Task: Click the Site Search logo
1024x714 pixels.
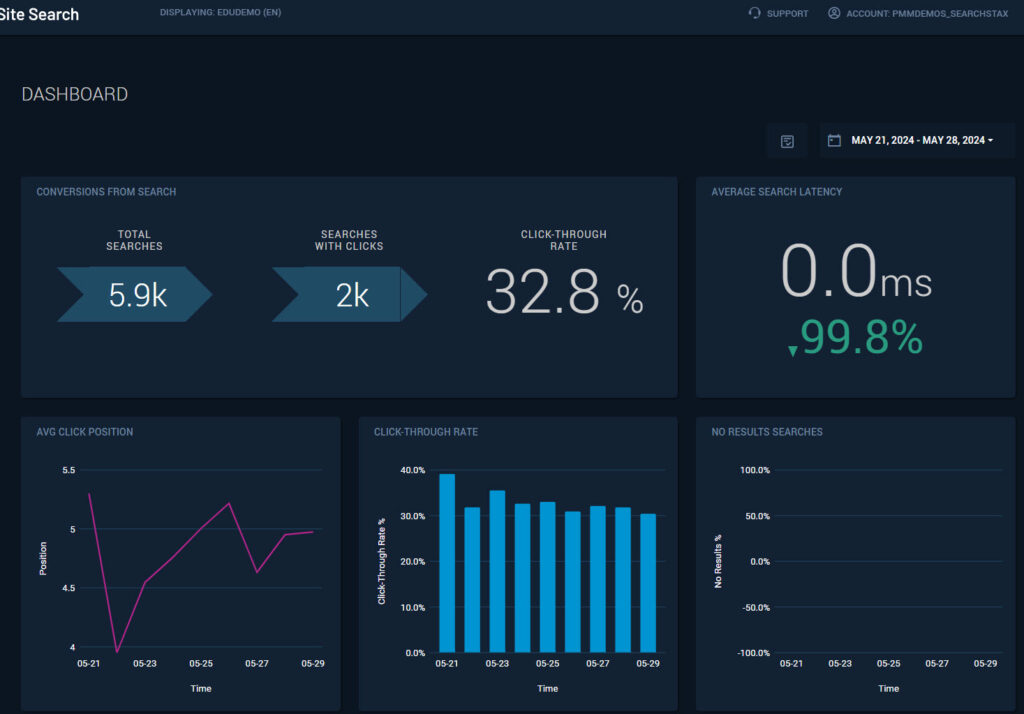Action: pyautogui.click(x=40, y=14)
